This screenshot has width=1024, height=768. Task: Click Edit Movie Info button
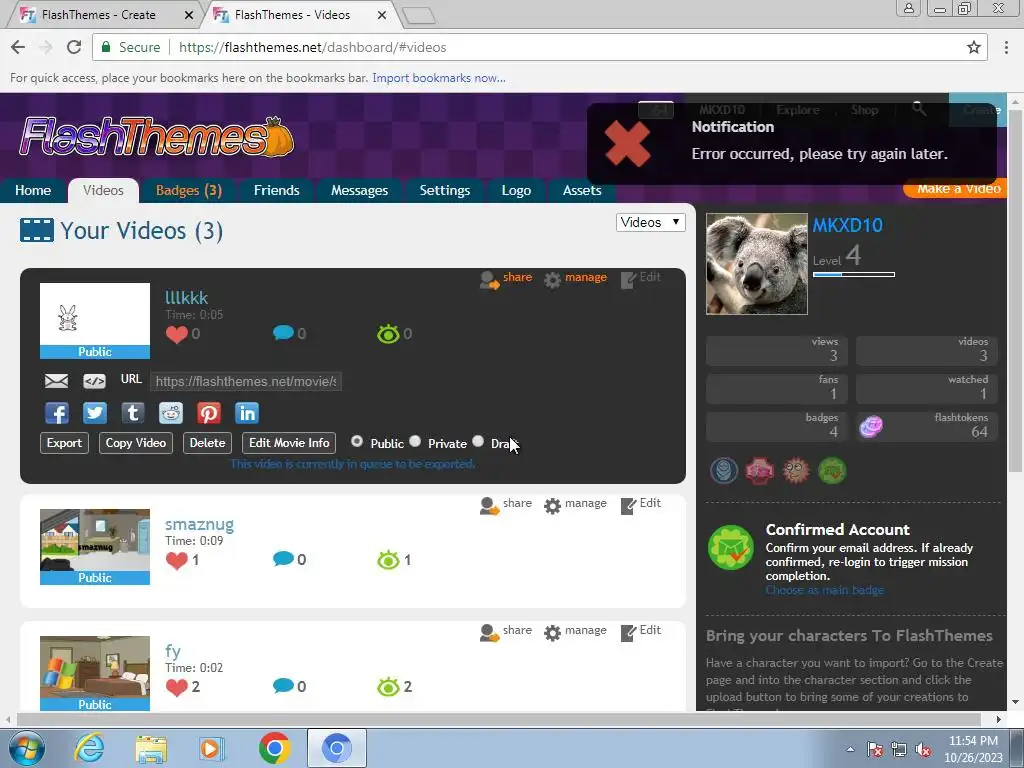(289, 443)
